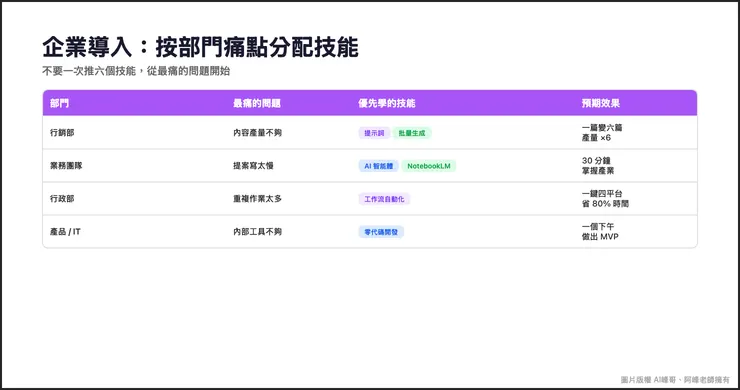
Task: Select the 預期效果 column header
Action: coord(600,103)
